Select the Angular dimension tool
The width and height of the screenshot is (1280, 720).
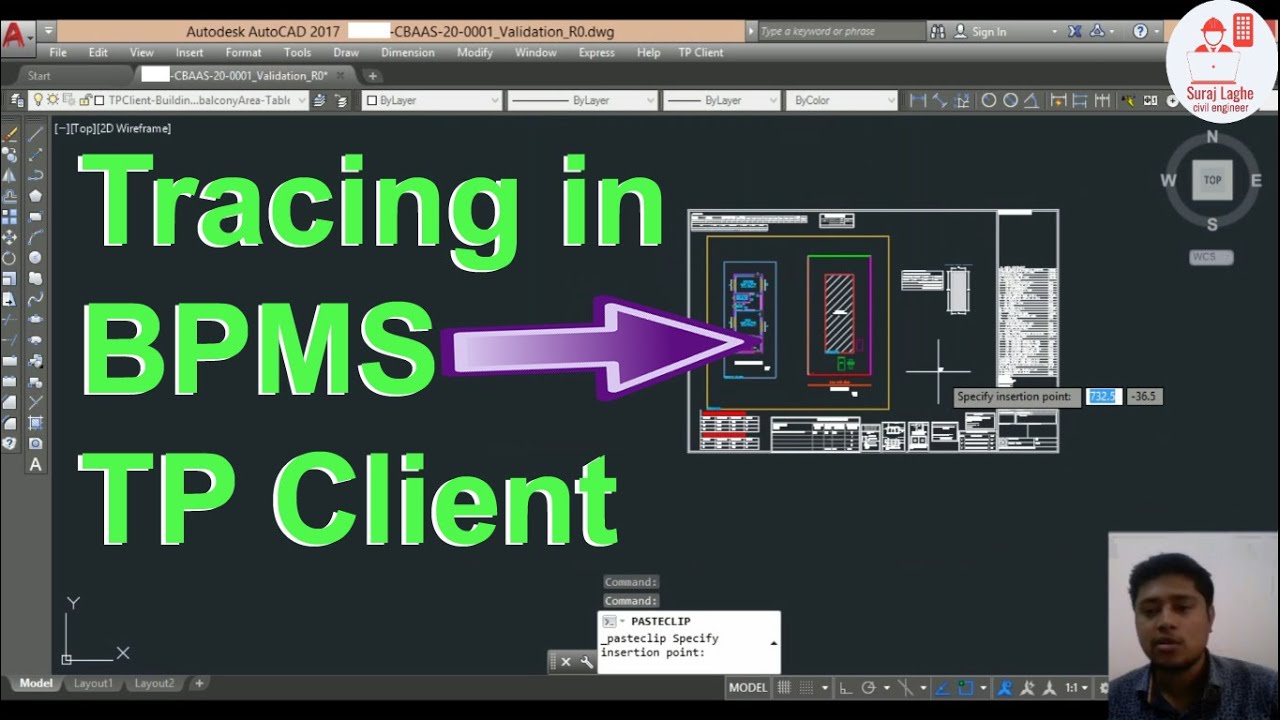(1031, 100)
